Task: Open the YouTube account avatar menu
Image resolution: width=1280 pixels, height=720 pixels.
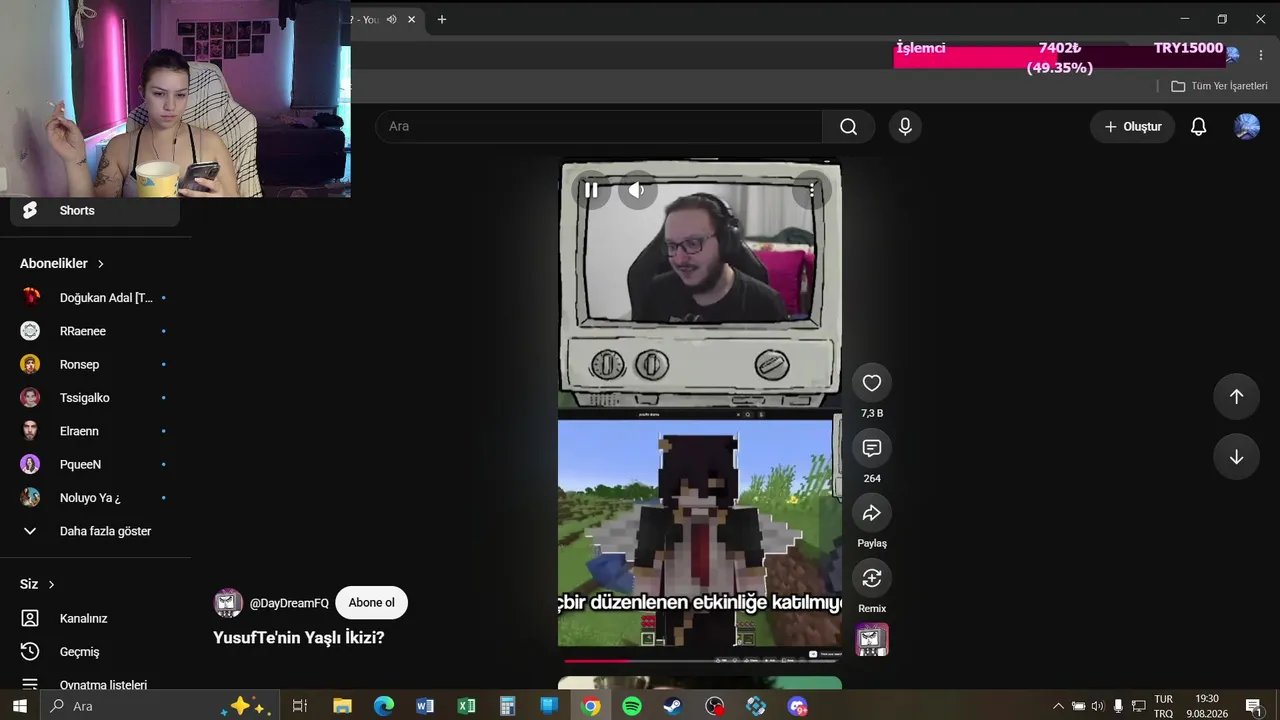Action: click(x=1246, y=127)
